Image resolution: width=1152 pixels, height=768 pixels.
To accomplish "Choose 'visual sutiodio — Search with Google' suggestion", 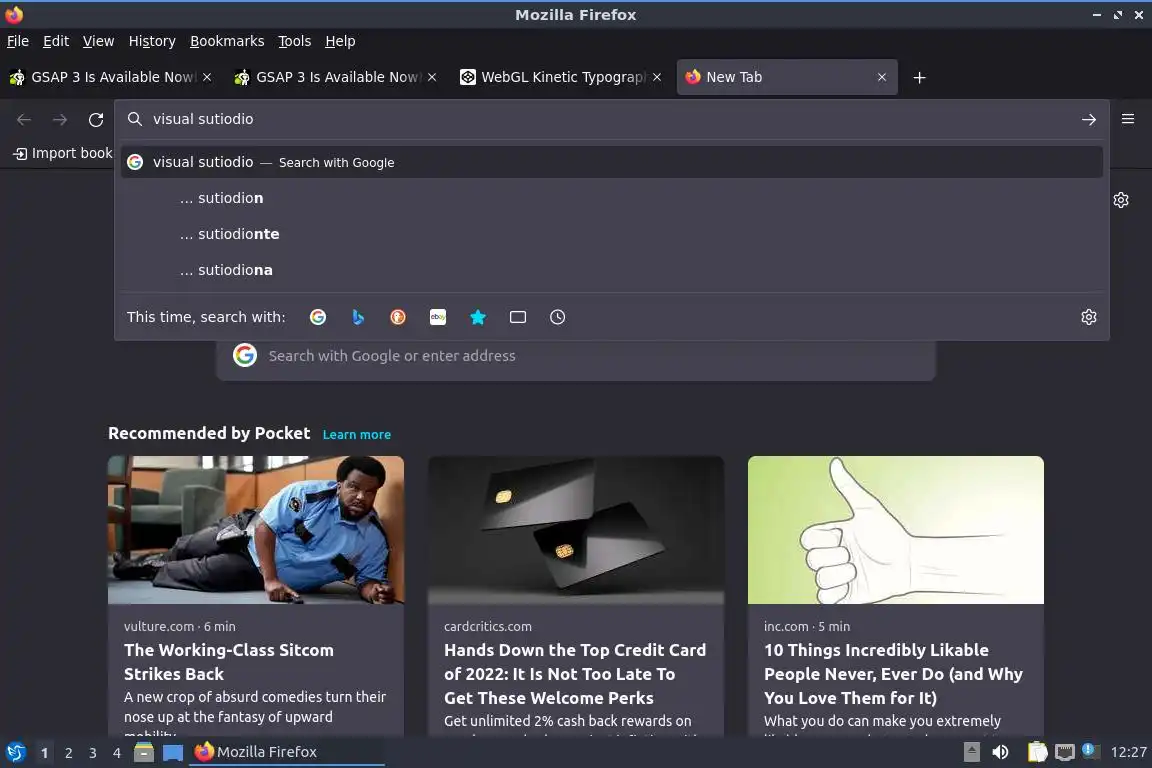I will (x=611, y=162).
